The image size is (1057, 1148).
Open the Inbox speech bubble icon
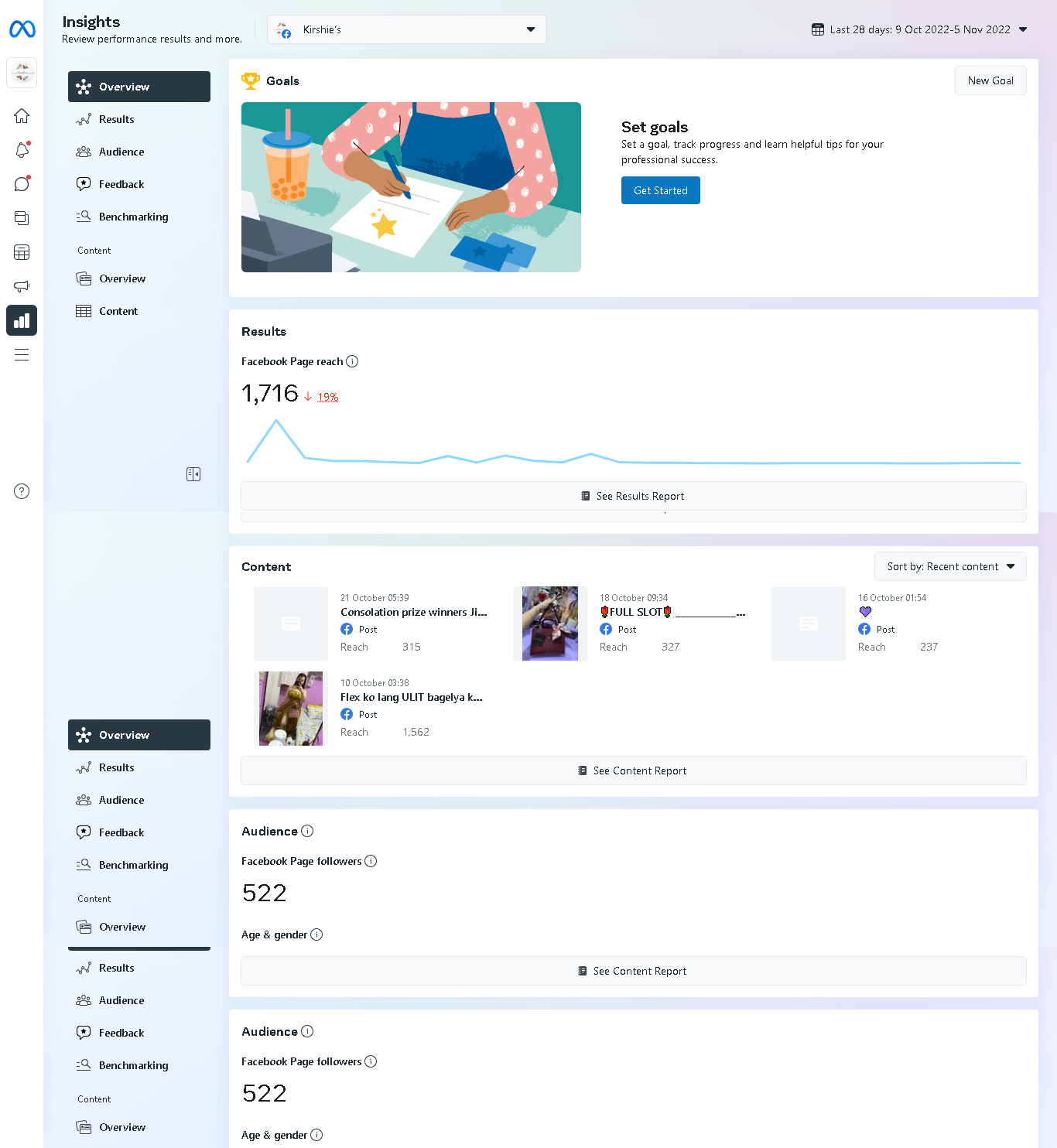(22, 184)
